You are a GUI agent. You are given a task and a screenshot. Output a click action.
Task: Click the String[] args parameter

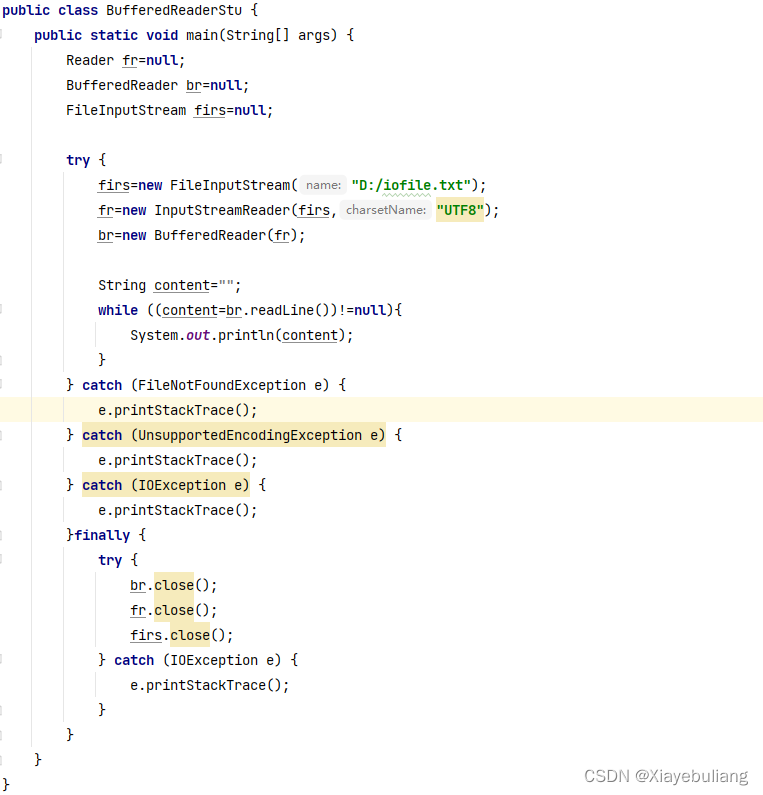[278, 35]
